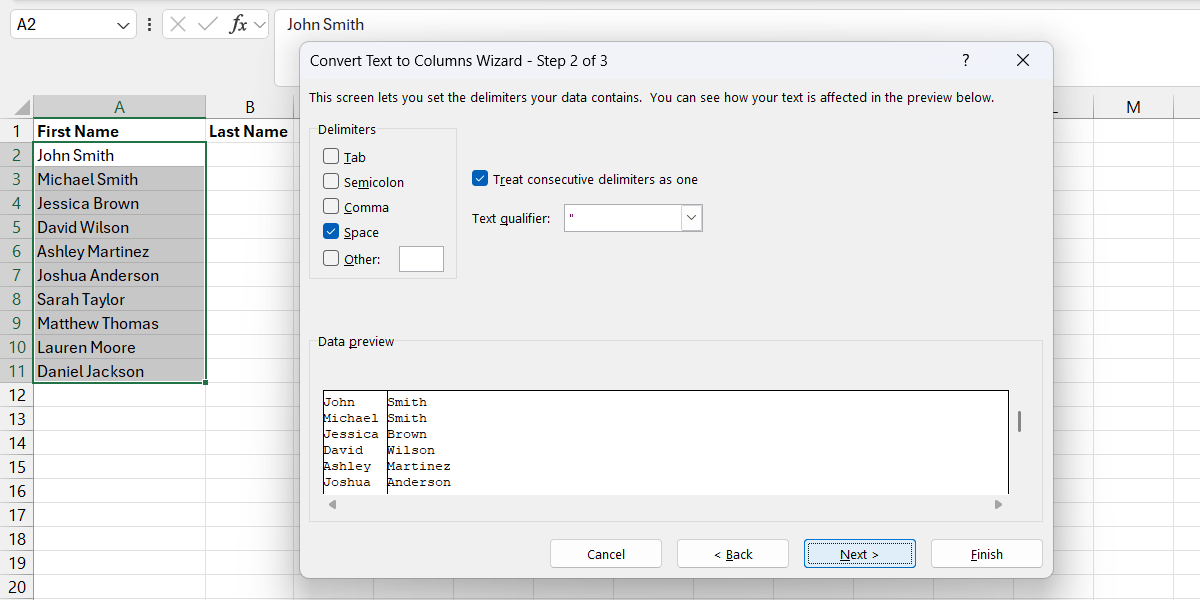1200x600 pixels.
Task: Click the wizard help question mark
Action: pyautogui.click(x=965, y=61)
